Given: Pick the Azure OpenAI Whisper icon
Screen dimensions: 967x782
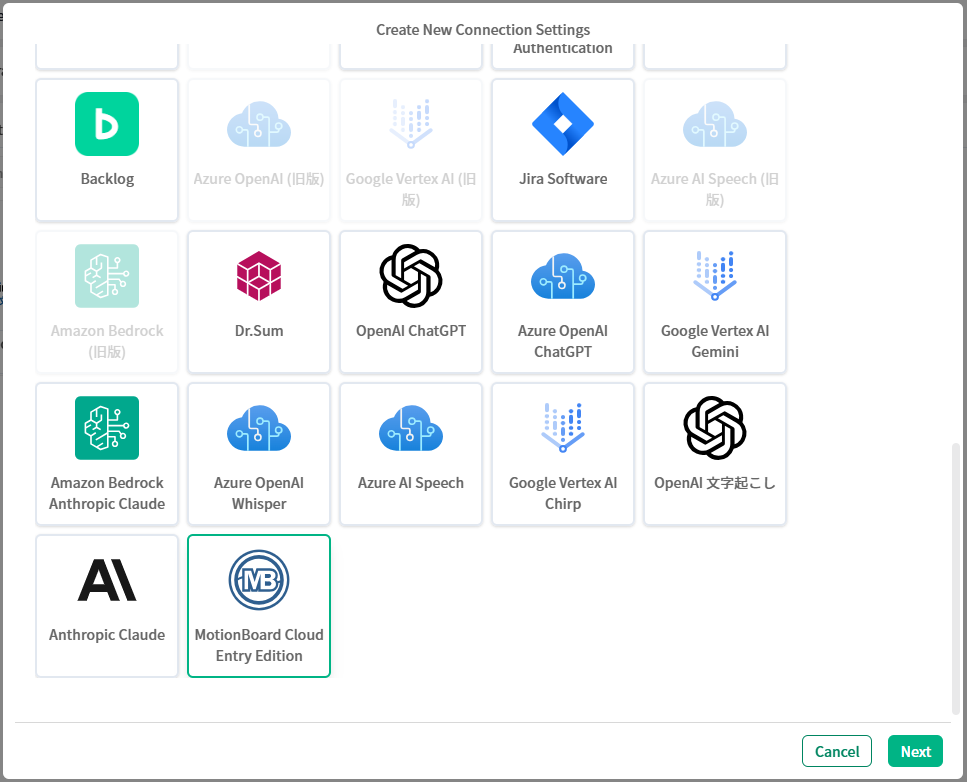Looking at the screenshot, I should click(x=259, y=429).
